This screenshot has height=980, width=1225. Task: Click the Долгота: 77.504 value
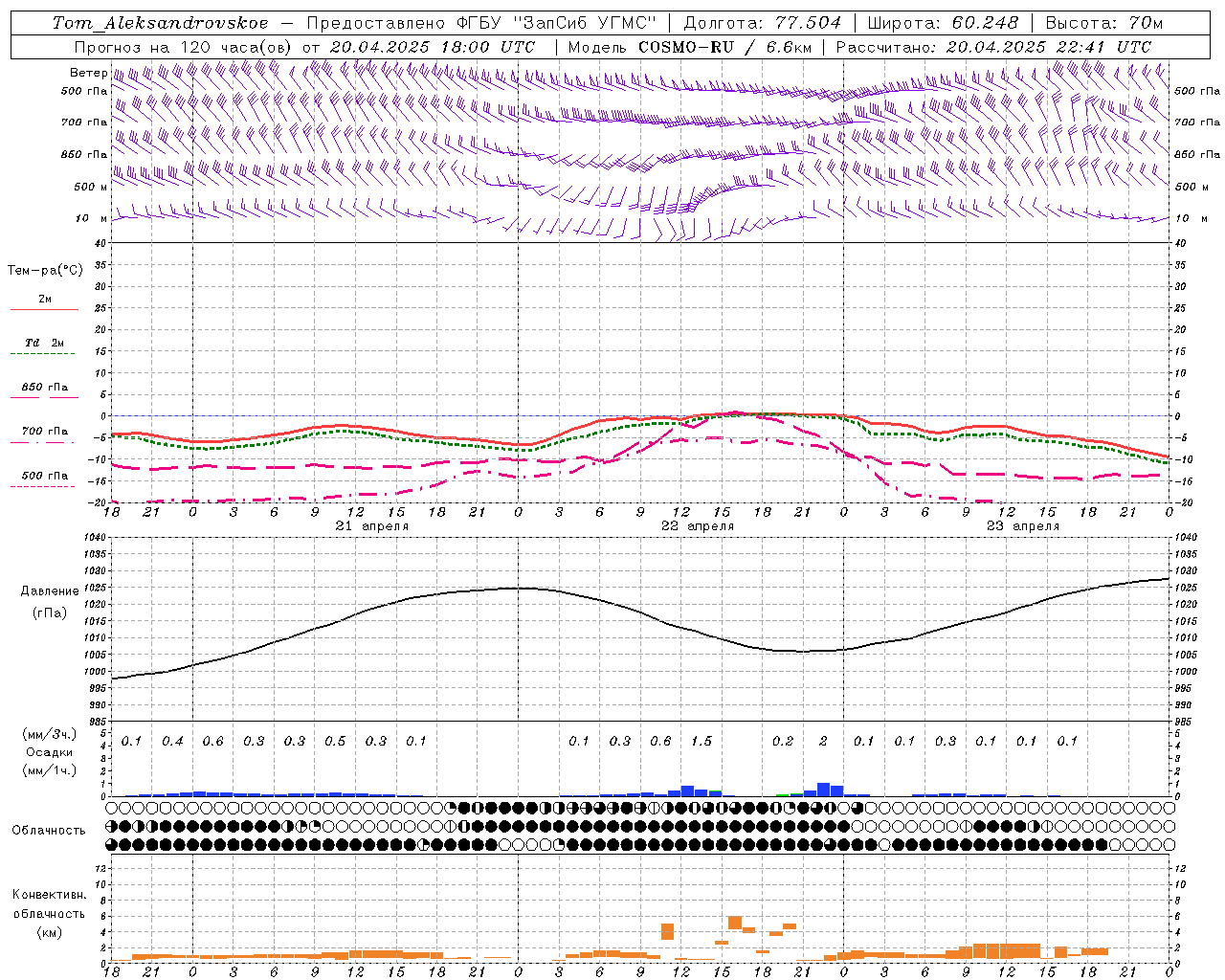coord(762,23)
